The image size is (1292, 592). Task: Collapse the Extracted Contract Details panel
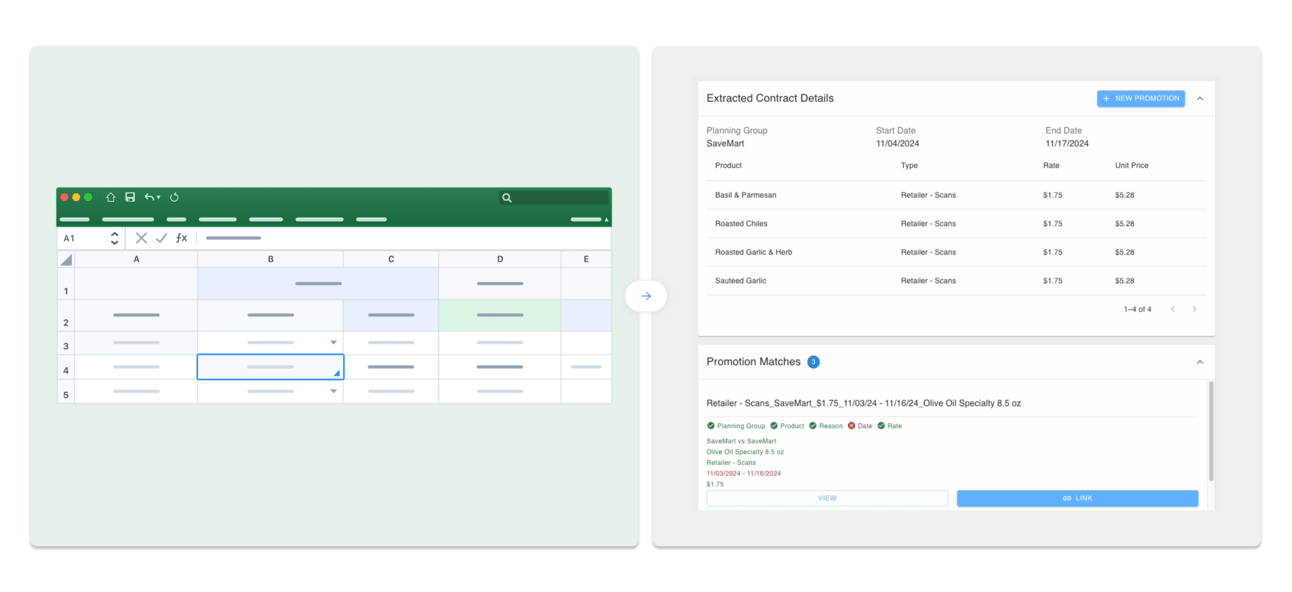click(1200, 98)
